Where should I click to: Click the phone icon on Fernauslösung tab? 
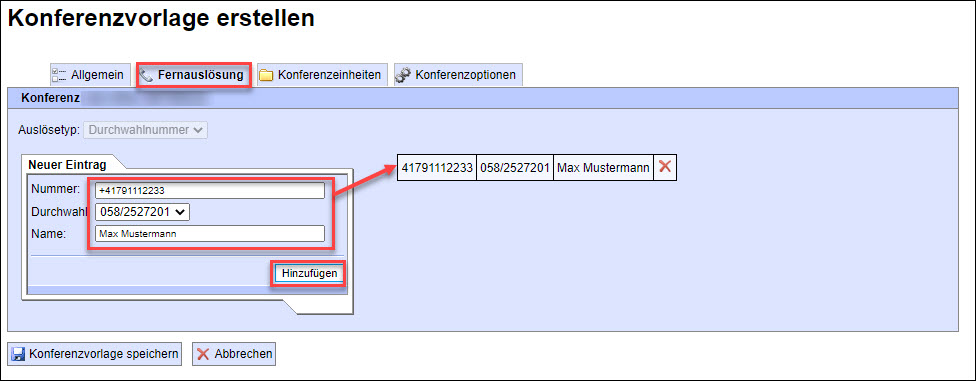pyautogui.click(x=146, y=75)
